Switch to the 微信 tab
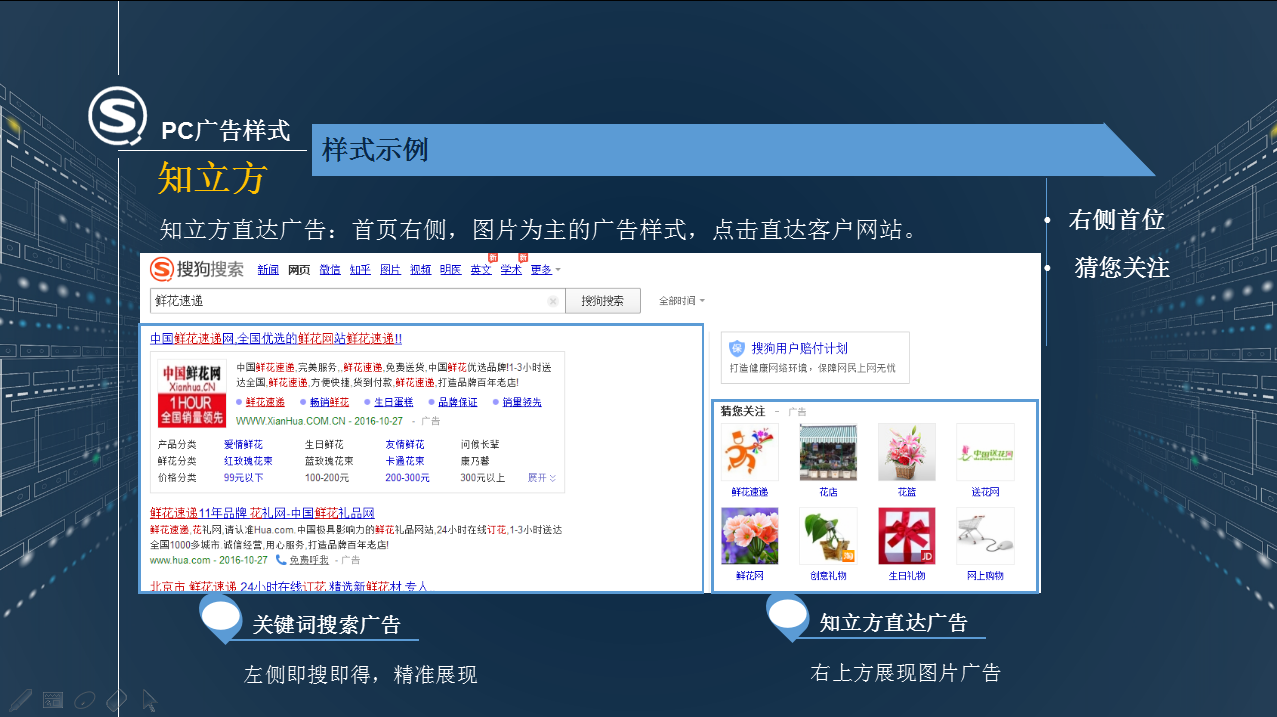 tap(330, 270)
